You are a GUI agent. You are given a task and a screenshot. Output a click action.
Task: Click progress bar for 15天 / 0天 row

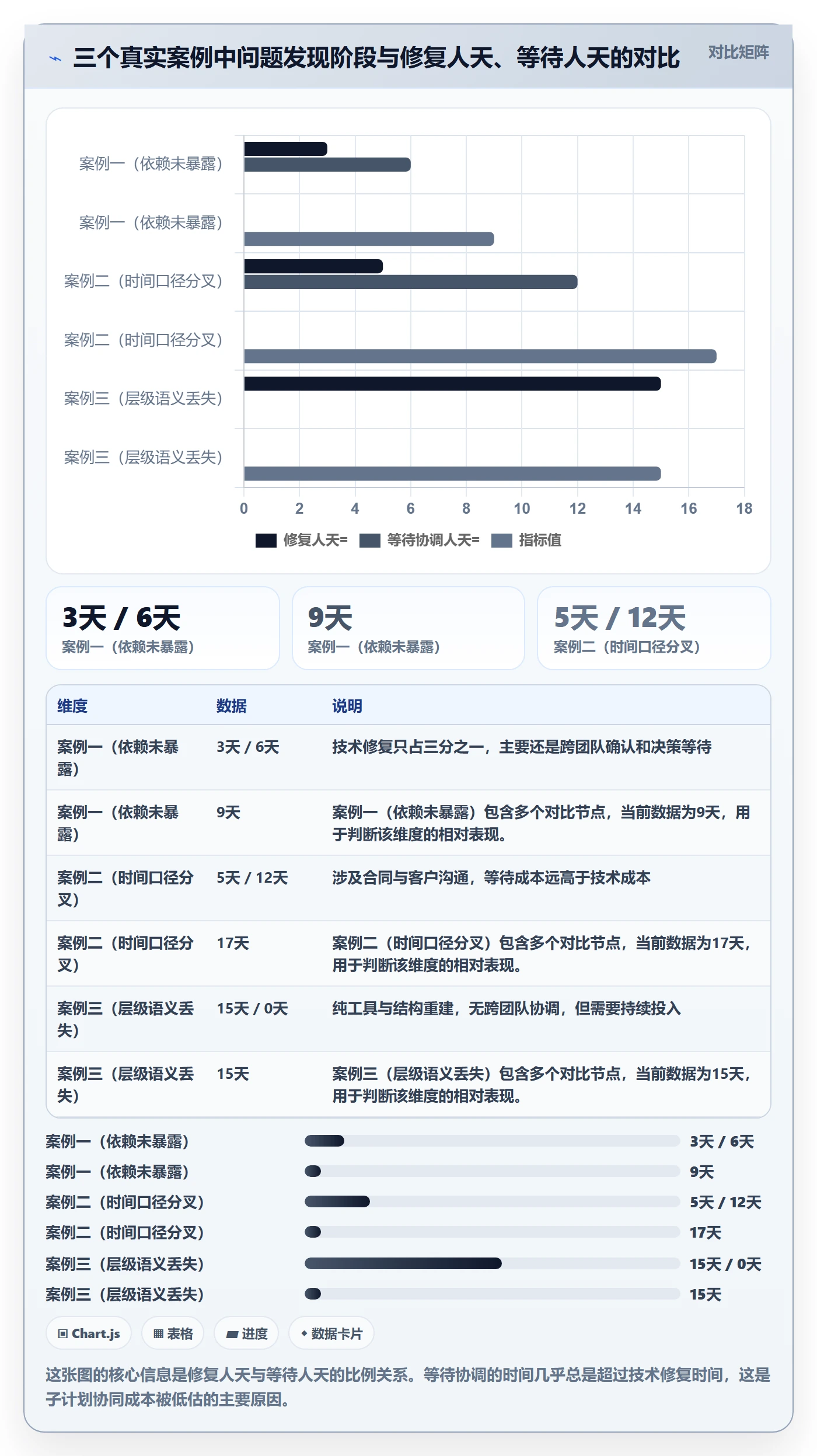[493, 1263]
